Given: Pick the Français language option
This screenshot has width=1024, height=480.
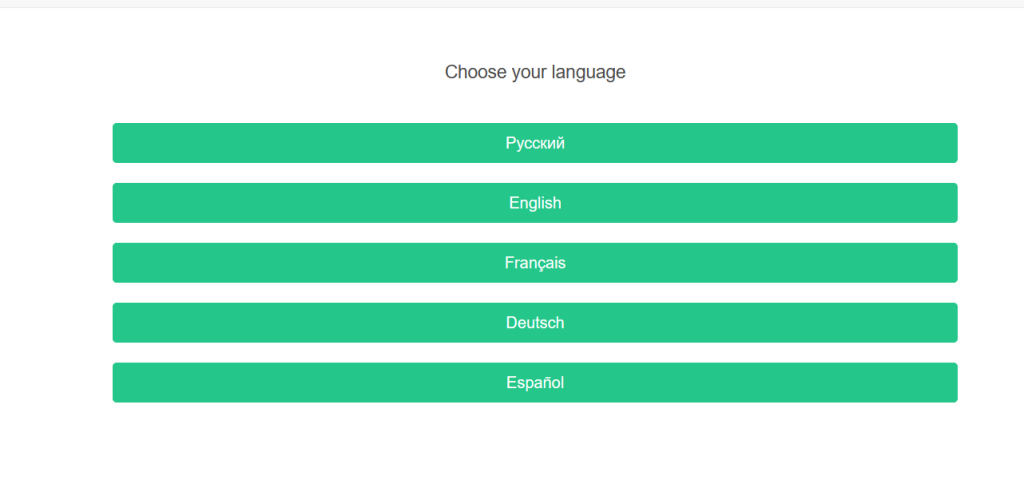Looking at the screenshot, I should click(535, 263).
